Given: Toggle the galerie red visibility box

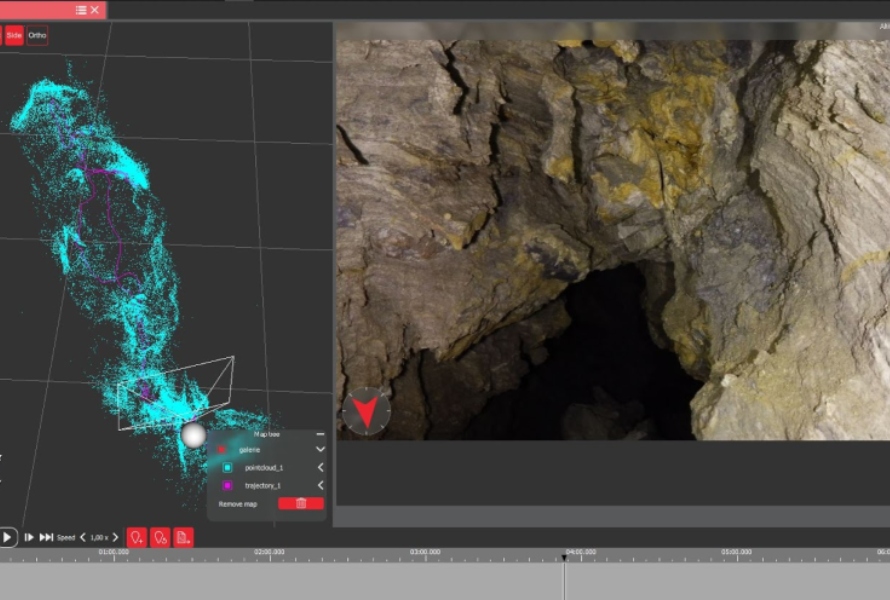Looking at the screenshot, I should click(x=222, y=450).
